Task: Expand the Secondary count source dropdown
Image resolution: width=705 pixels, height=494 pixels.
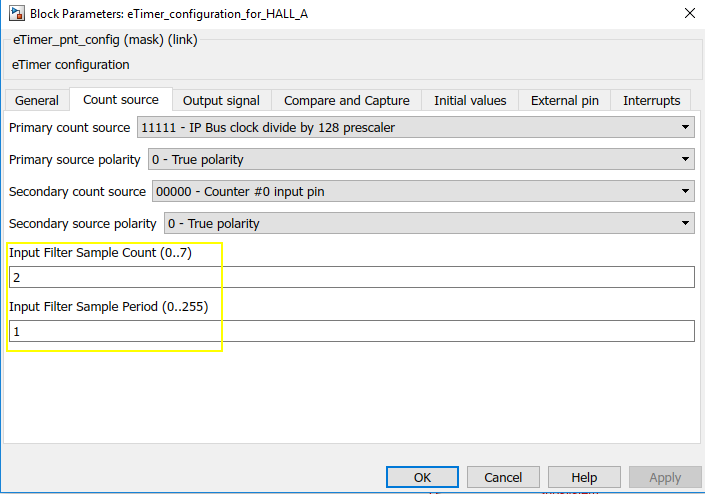Action: (x=422, y=191)
